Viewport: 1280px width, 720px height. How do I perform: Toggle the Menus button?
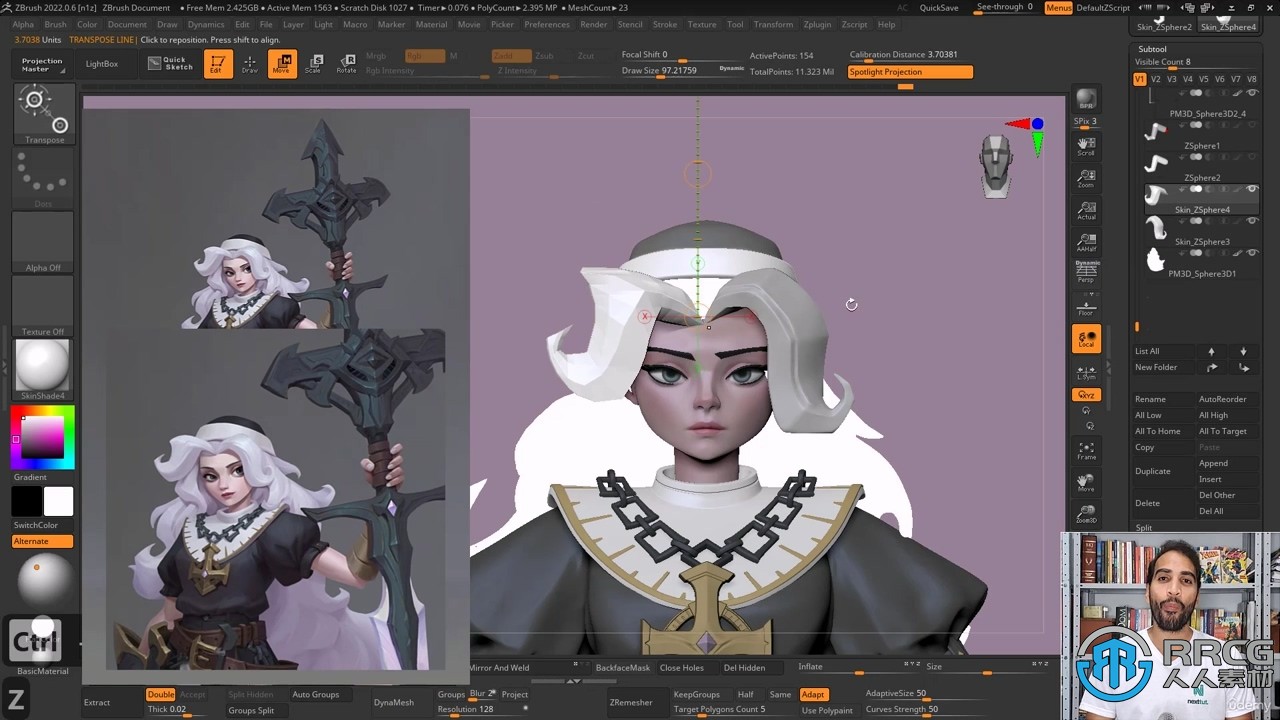click(x=1058, y=8)
